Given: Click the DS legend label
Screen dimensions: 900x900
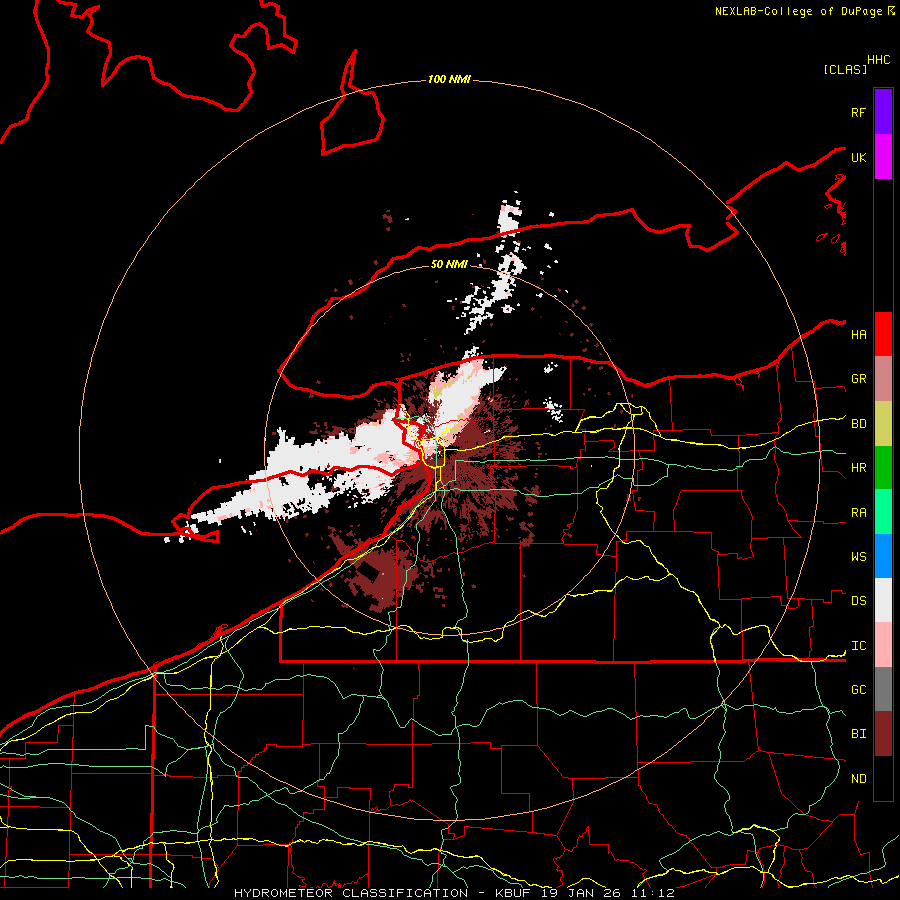Looking at the screenshot, I should click(x=858, y=601).
